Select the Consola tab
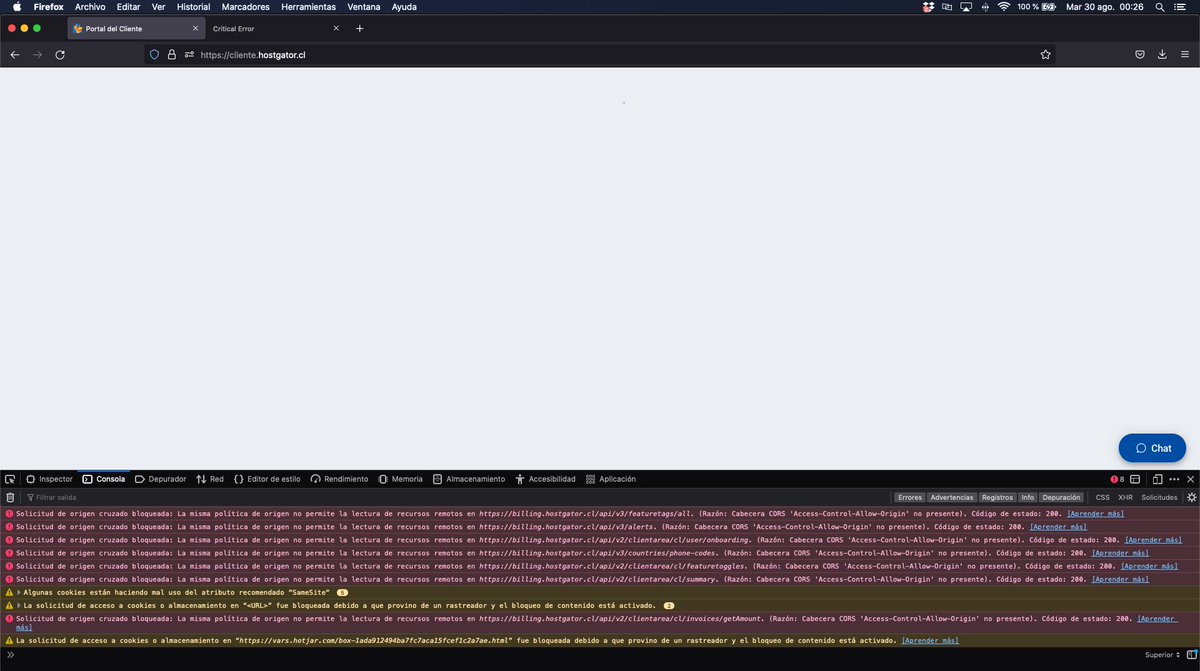Image resolution: width=1200 pixels, height=671 pixels. (104, 479)
